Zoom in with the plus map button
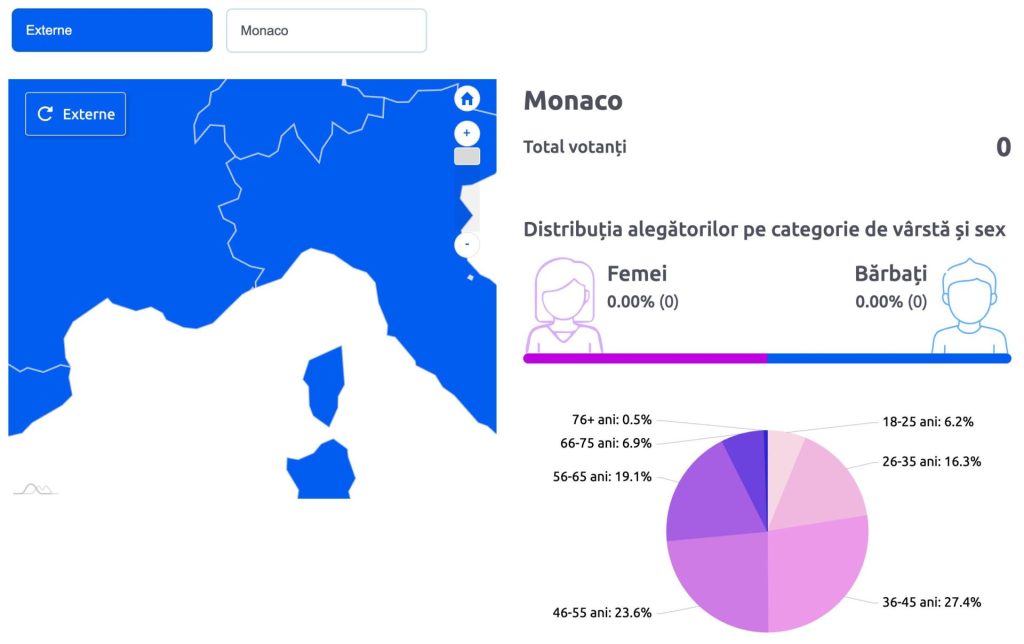 pyautogui.click(x=466, y=133)
